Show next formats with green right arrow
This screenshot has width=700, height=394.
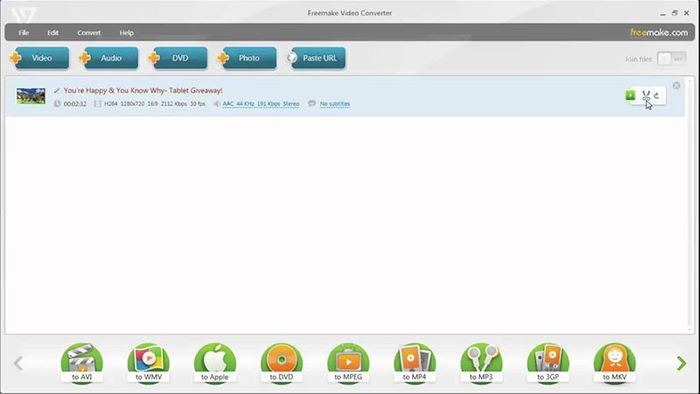click(x=681, y=363)
